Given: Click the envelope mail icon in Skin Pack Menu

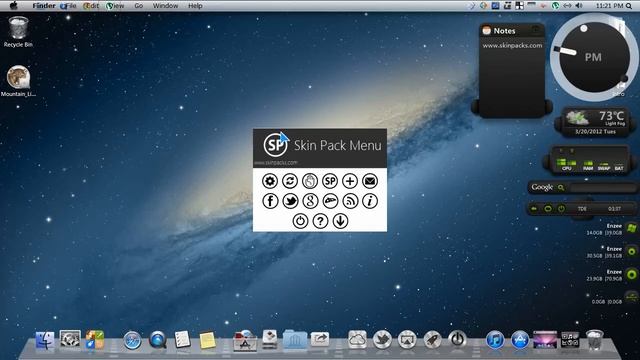Looking at the screenshot, I should coord(370,181).
